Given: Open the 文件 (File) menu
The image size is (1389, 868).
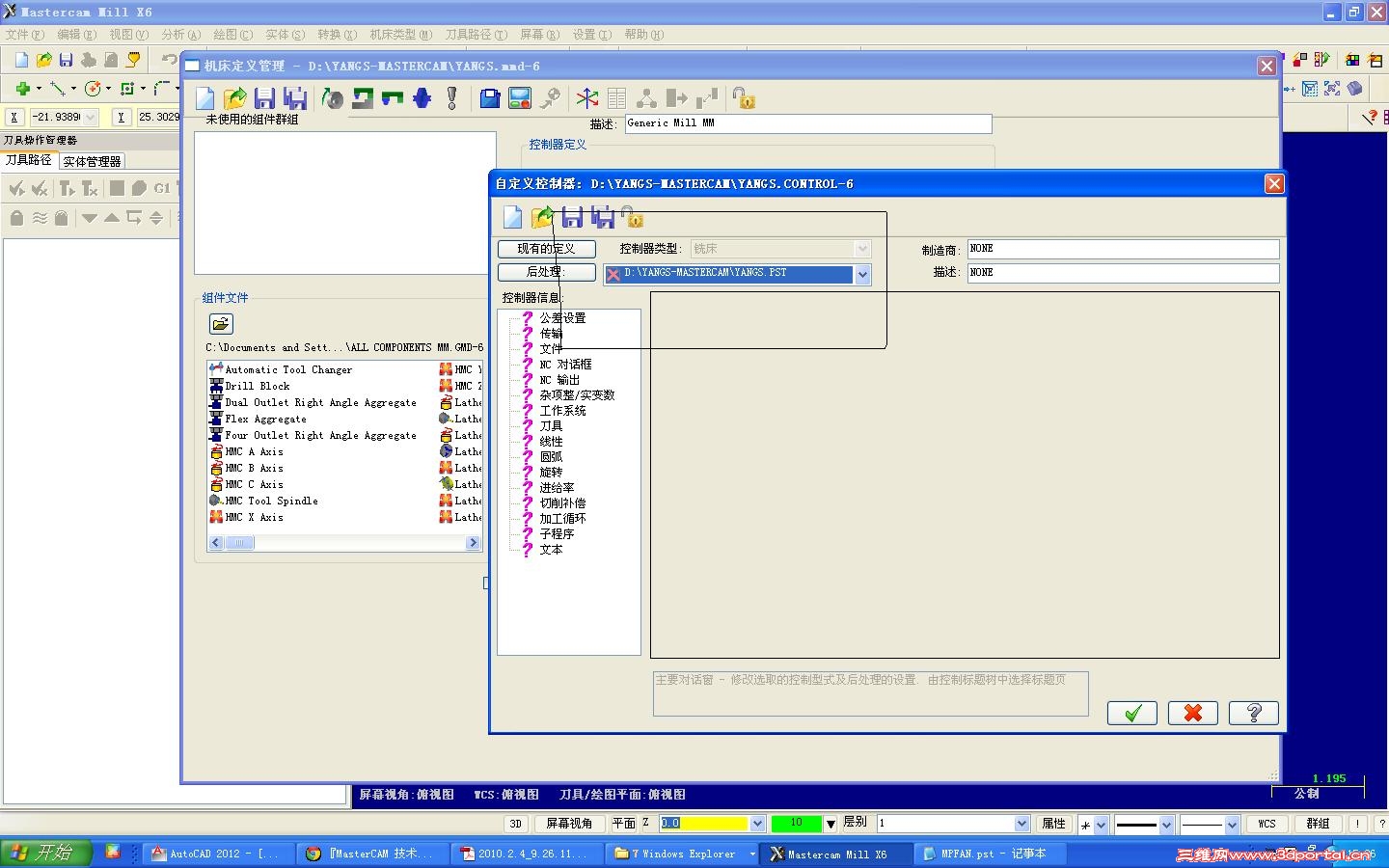Looking at the screenshot, I should tap(24, 34).
